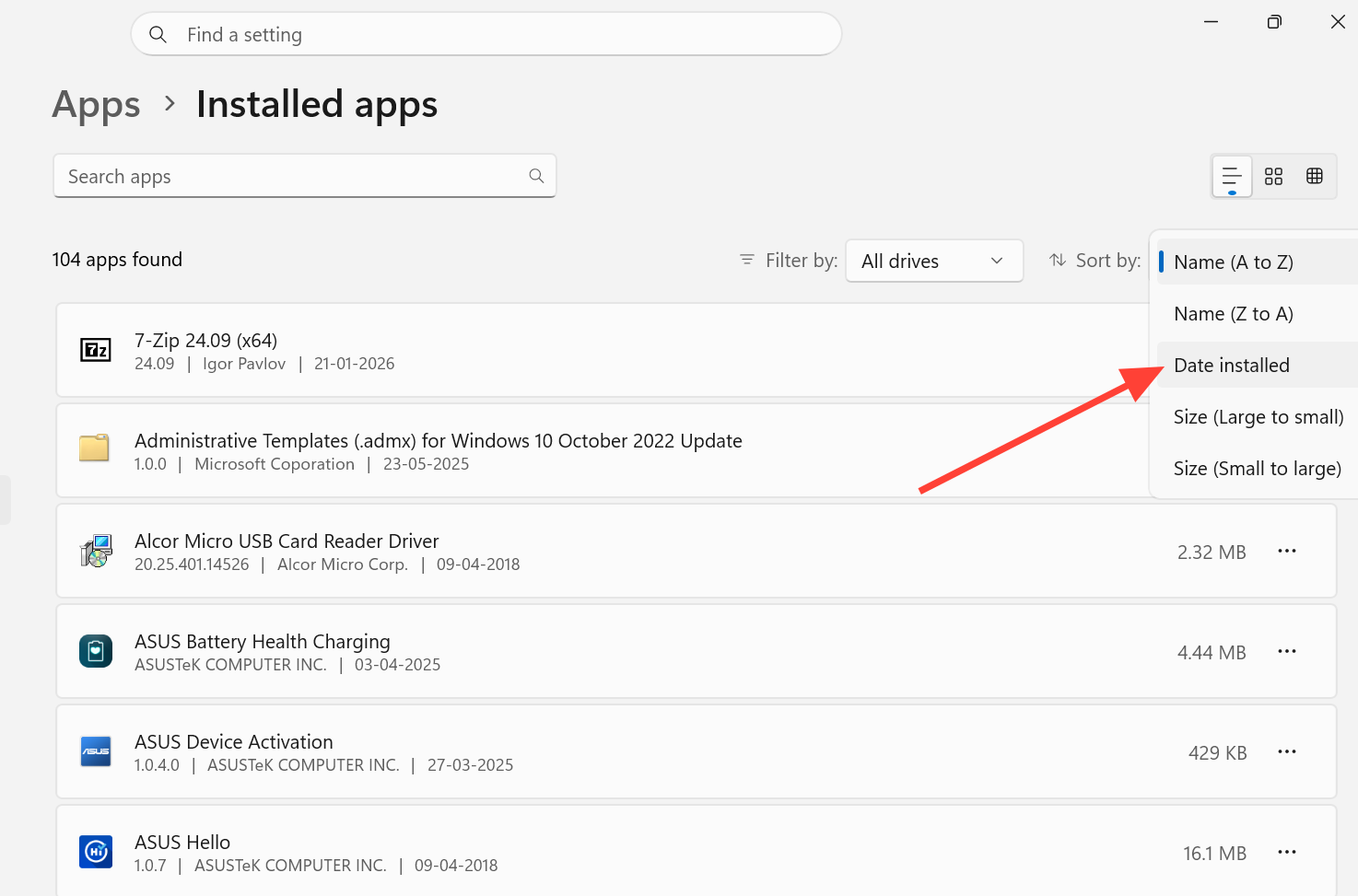Select ASUS Battery Health Charging name
Screen dimensions: 1358x896
[x=263, y=642]
